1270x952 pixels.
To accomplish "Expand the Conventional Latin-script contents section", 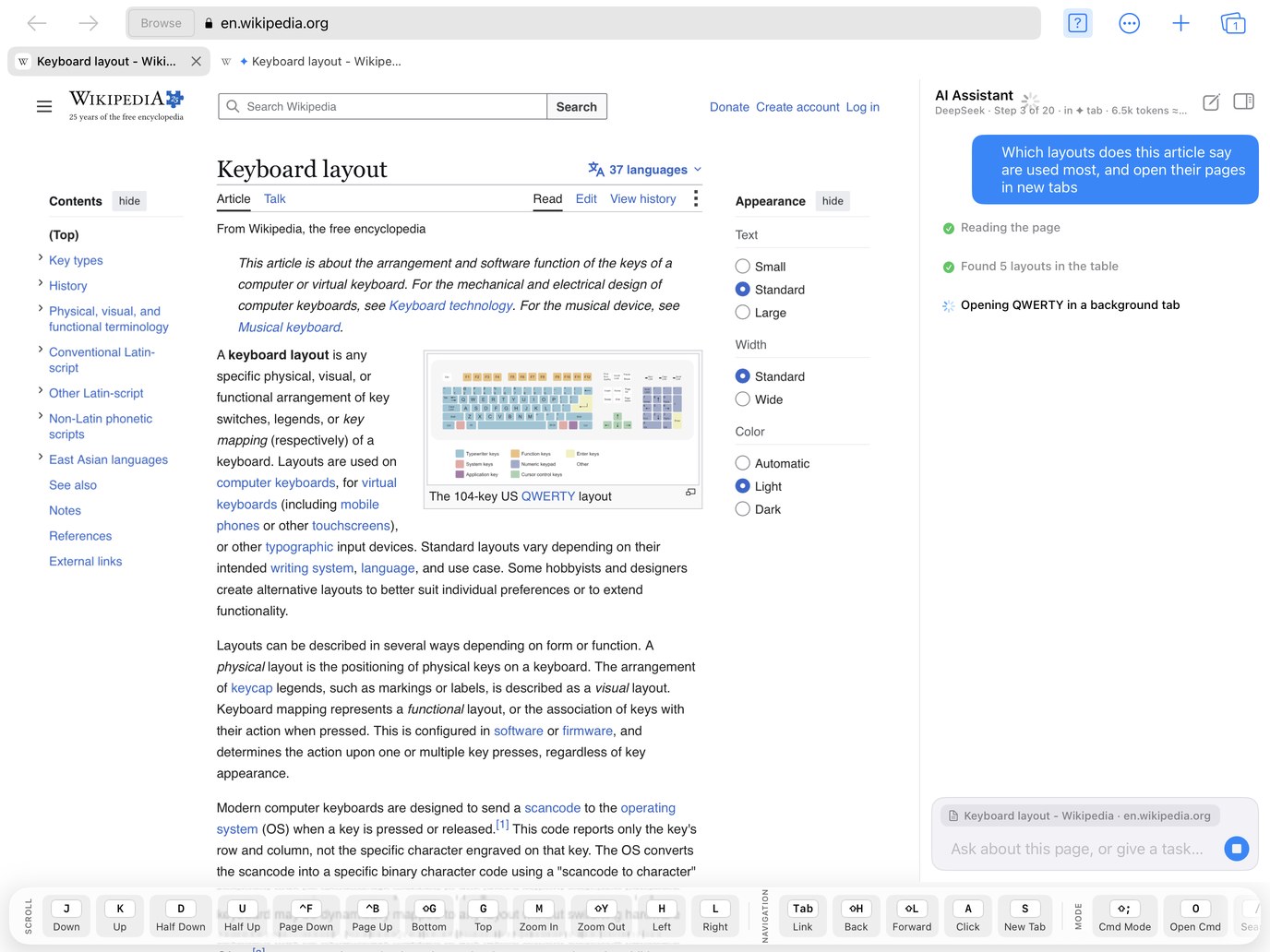I will (41, 350).
